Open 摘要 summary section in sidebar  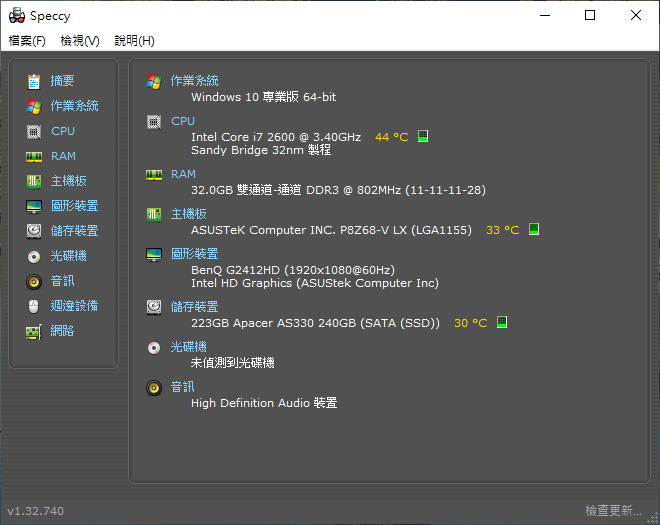(62, 81)
